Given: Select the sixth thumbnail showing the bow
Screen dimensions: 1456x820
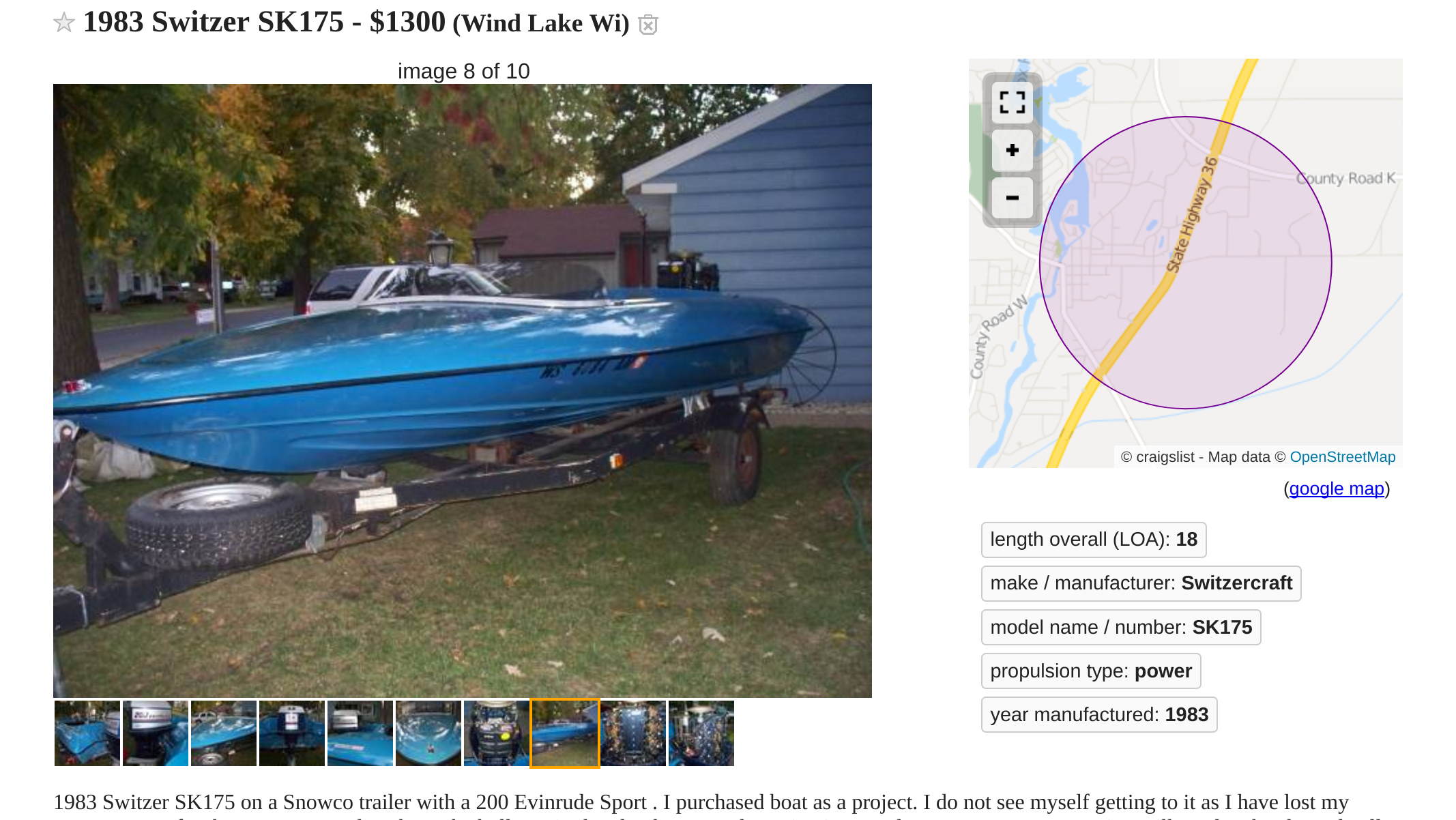Looking at the screenshot, I should pyautogui.click(x=428, y=733).
